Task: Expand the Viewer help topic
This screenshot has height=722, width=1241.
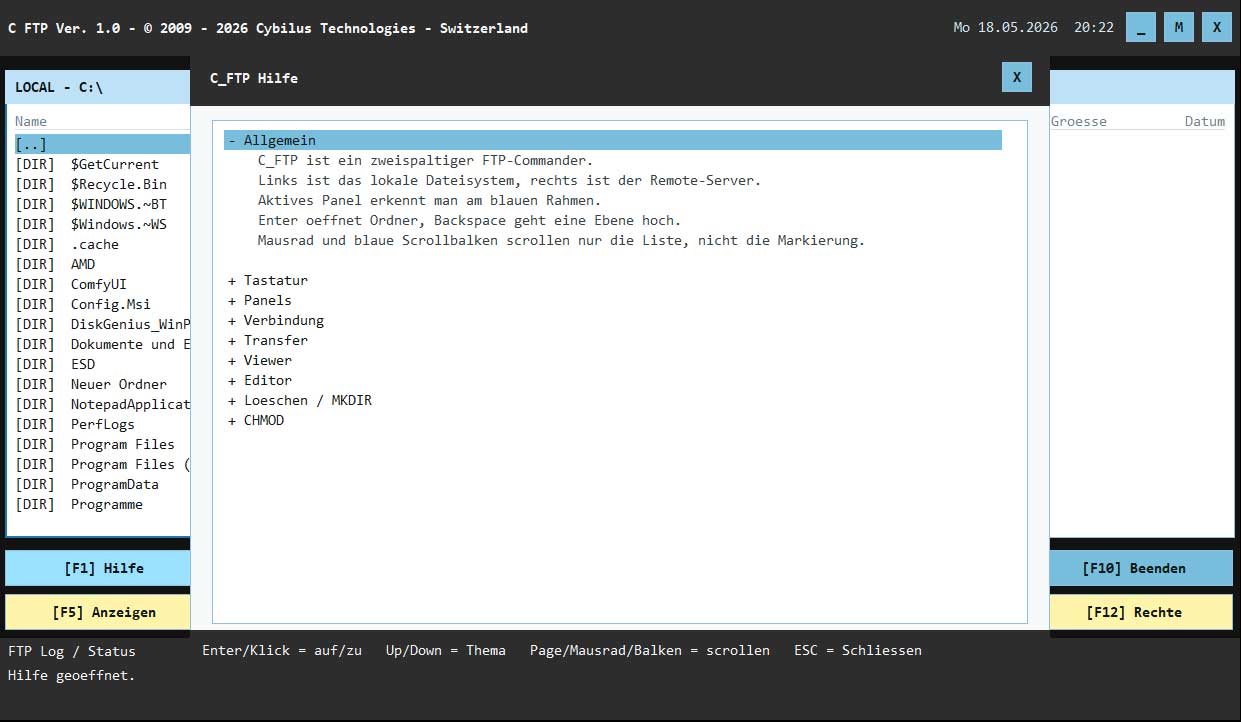Action: (260, 360)
